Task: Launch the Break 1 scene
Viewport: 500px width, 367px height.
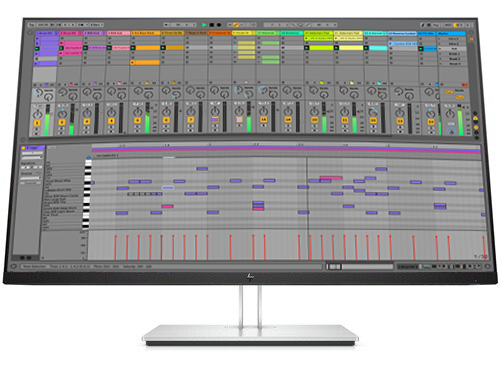Action: point(453,54)
